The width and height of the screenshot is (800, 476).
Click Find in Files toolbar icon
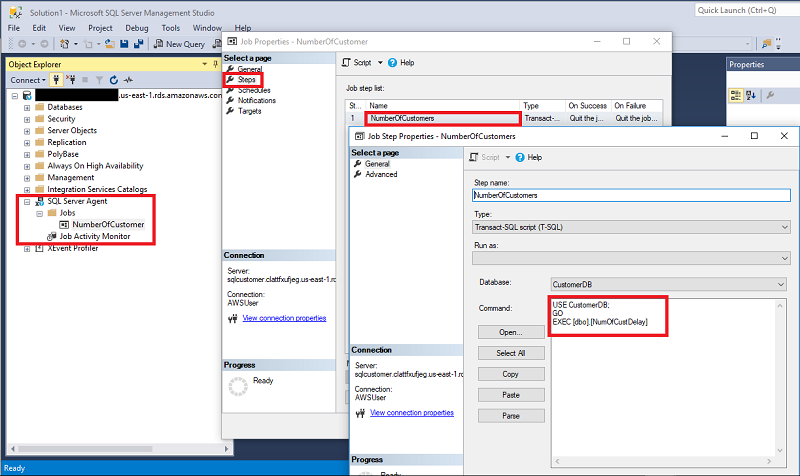click(x=766, y=44)
